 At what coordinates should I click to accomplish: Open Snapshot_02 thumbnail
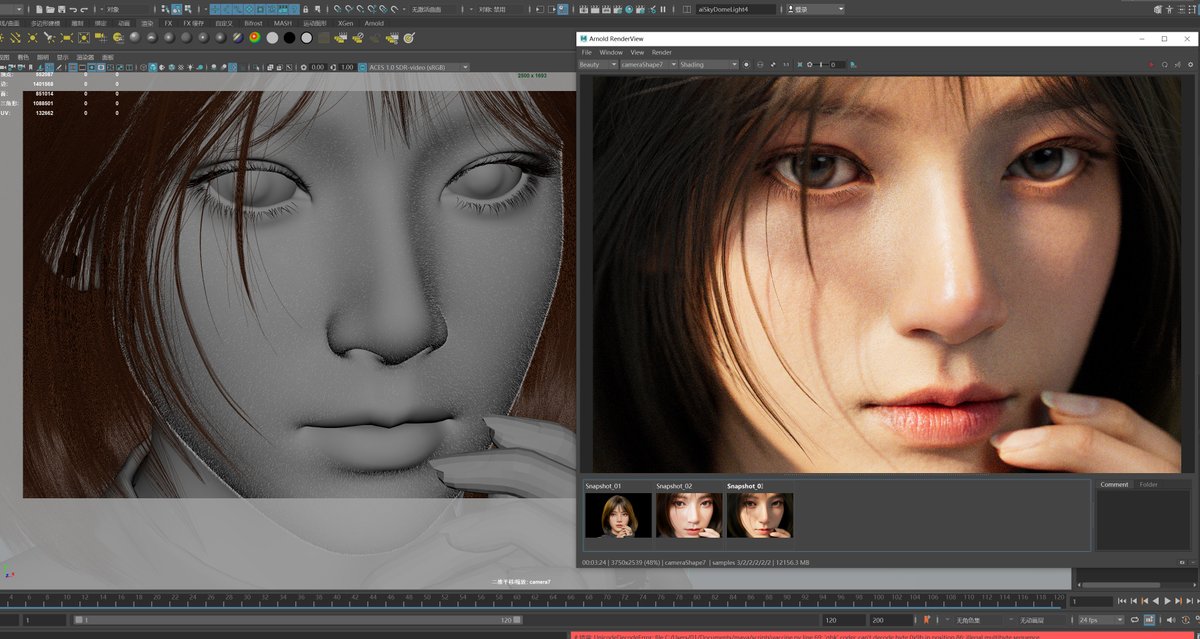(689, 515)
